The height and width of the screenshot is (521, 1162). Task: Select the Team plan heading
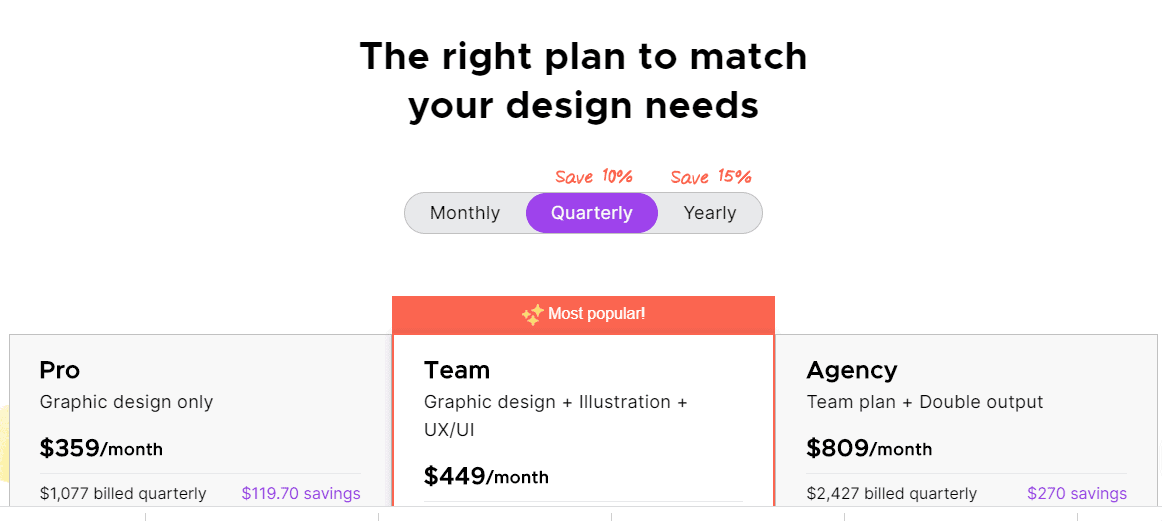click(x=456, y=370)
